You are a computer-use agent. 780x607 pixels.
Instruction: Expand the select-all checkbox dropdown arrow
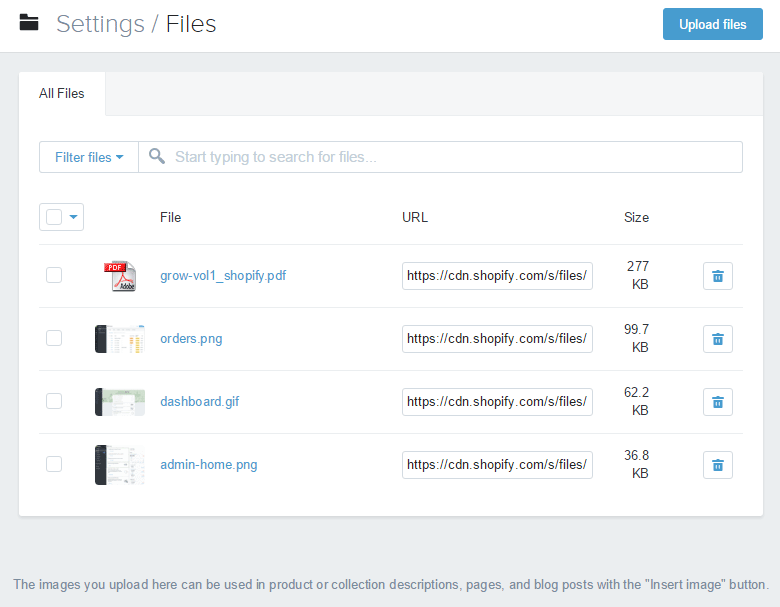click(74, 217)
